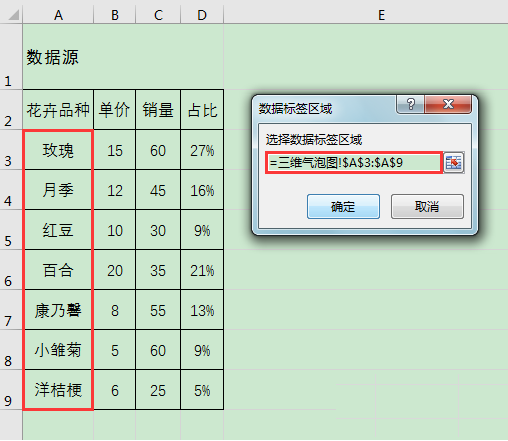Click the 玫瑰 sales cell 60
The height and width of the screenshot is (441, 508).
[x=158, y=150]
